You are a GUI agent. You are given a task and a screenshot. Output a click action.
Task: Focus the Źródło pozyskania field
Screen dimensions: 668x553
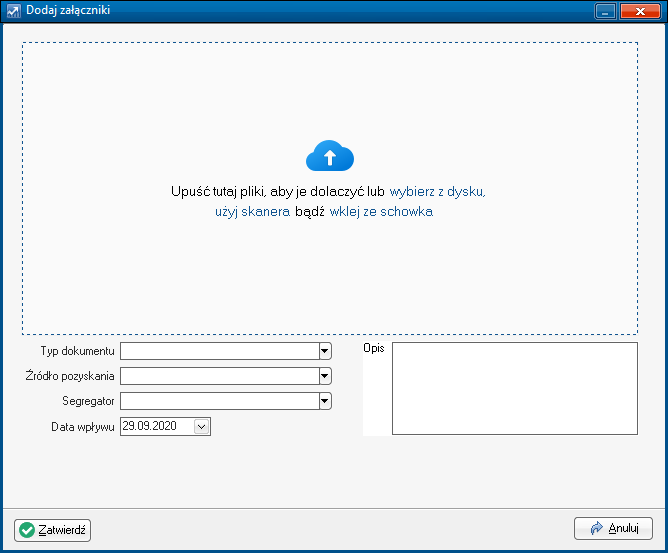pyautogui.click(x=220, y=376)
